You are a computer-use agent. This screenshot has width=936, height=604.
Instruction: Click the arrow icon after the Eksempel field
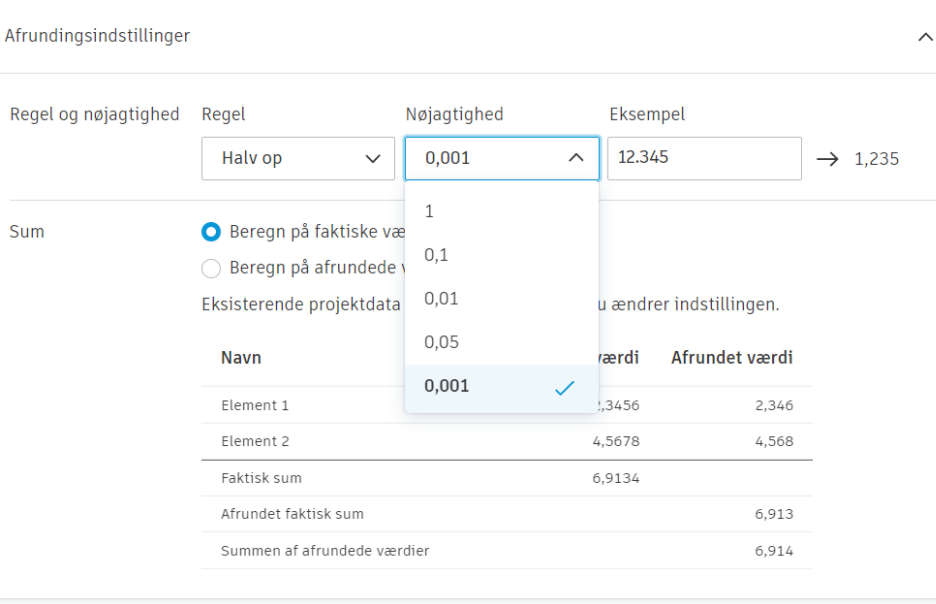click(x=830, y=158)
